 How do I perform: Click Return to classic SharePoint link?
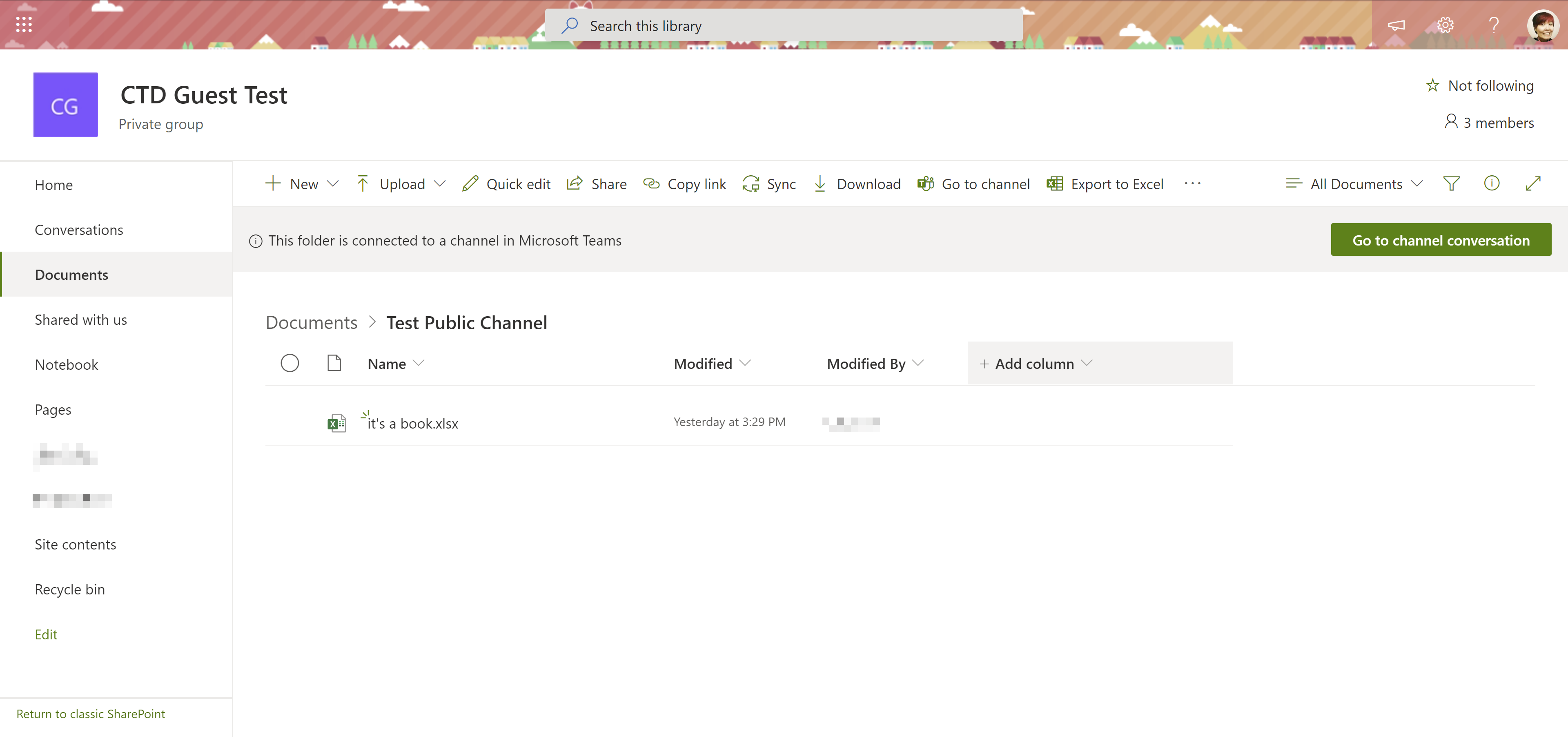tap(91, 714)
